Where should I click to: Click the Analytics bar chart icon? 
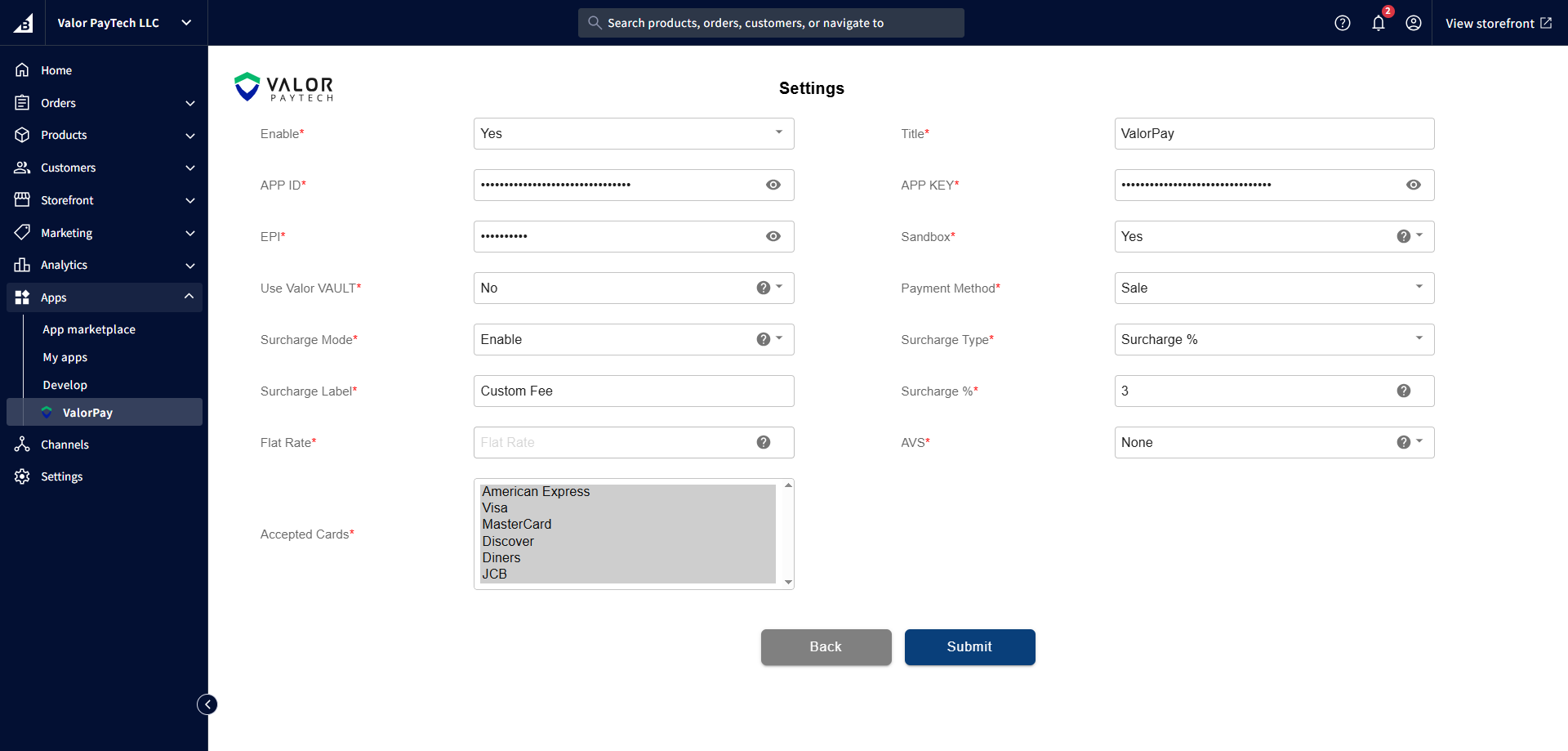coord(22,265)
